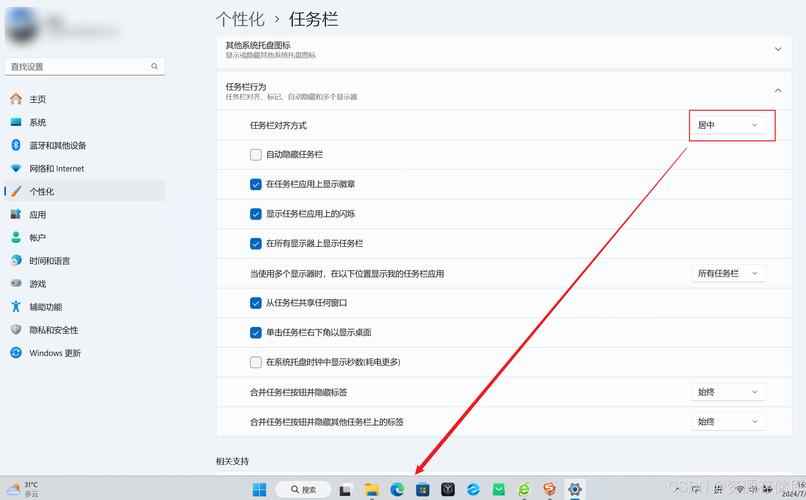Open the 所有任务栏 dropdown
Viewport: 806px width, 500px height.
pos(728,273)
